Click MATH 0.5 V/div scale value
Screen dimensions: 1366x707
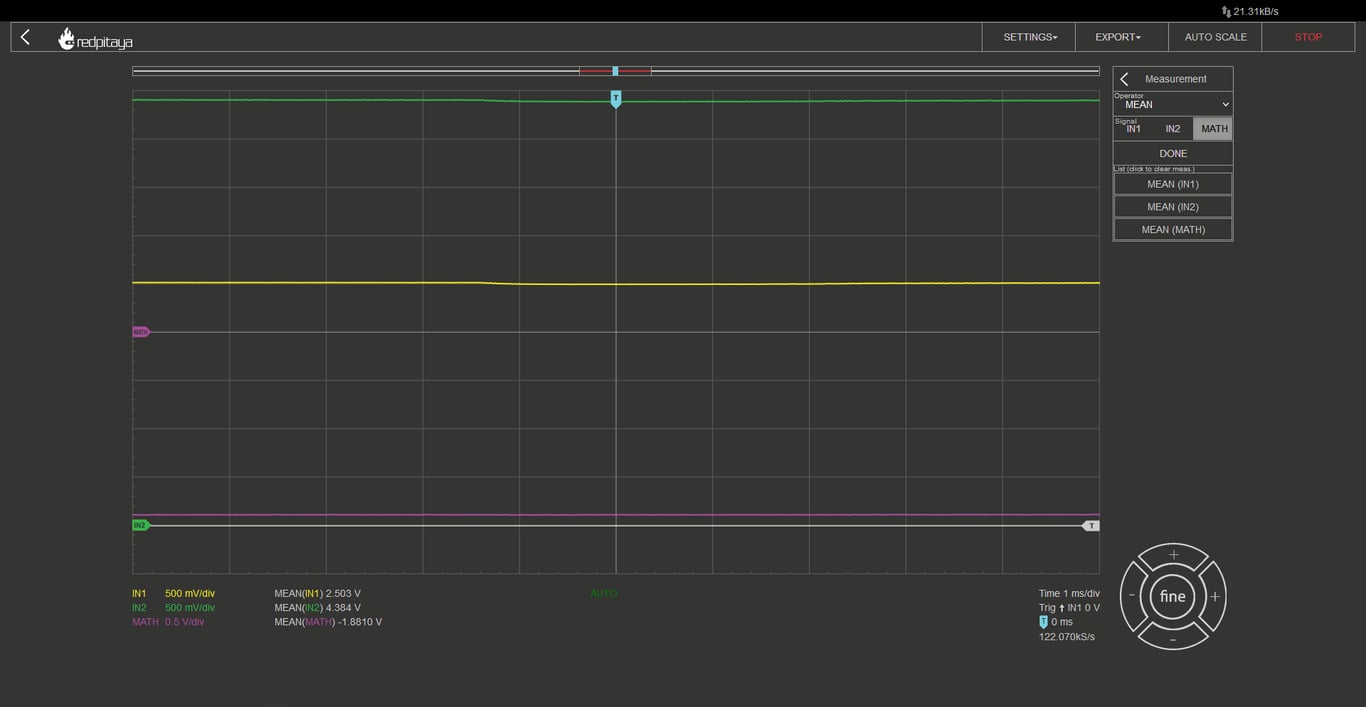pyautogui.click(x=185, y=622)
